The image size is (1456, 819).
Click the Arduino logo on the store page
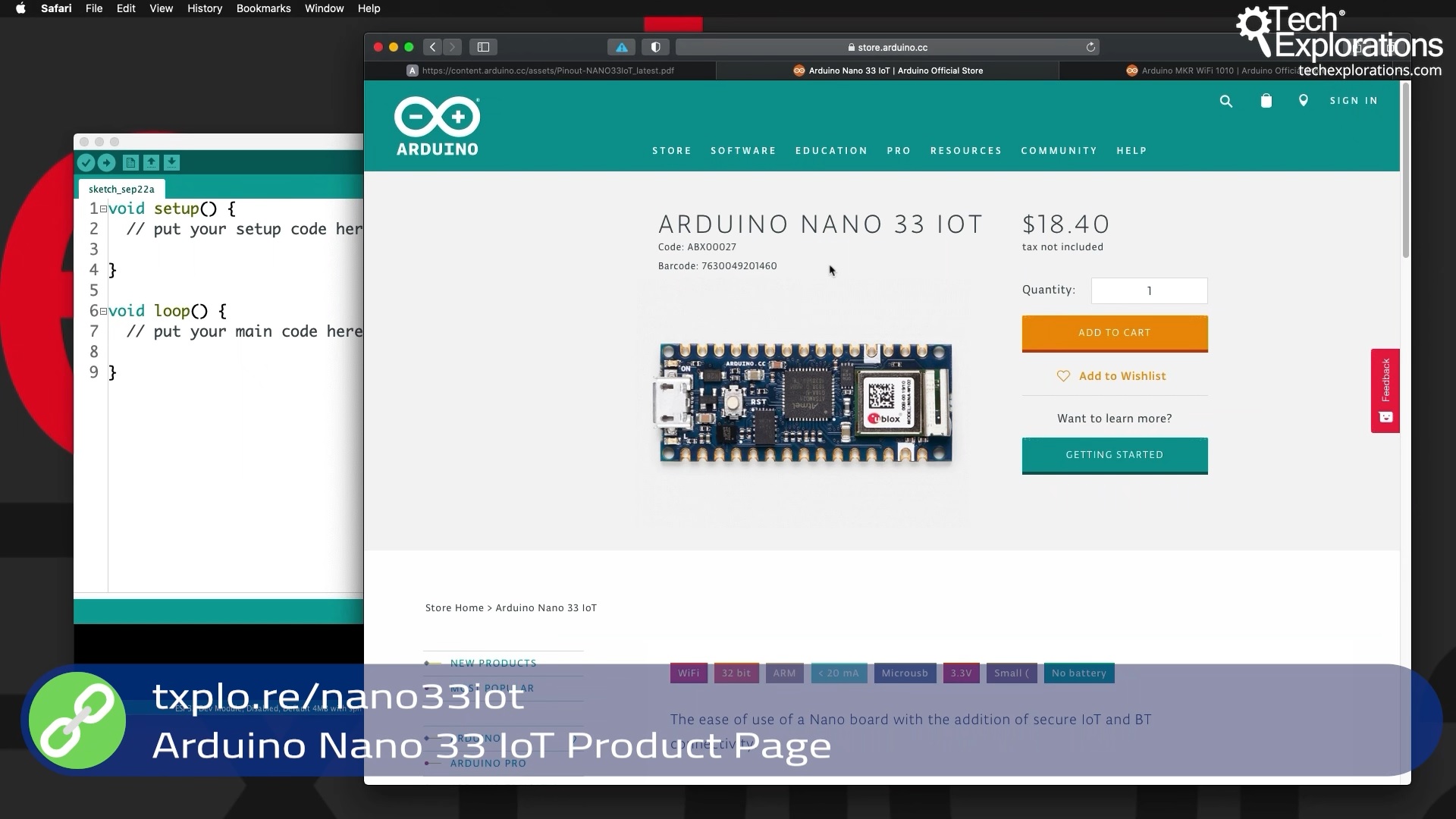pos(437,127)
